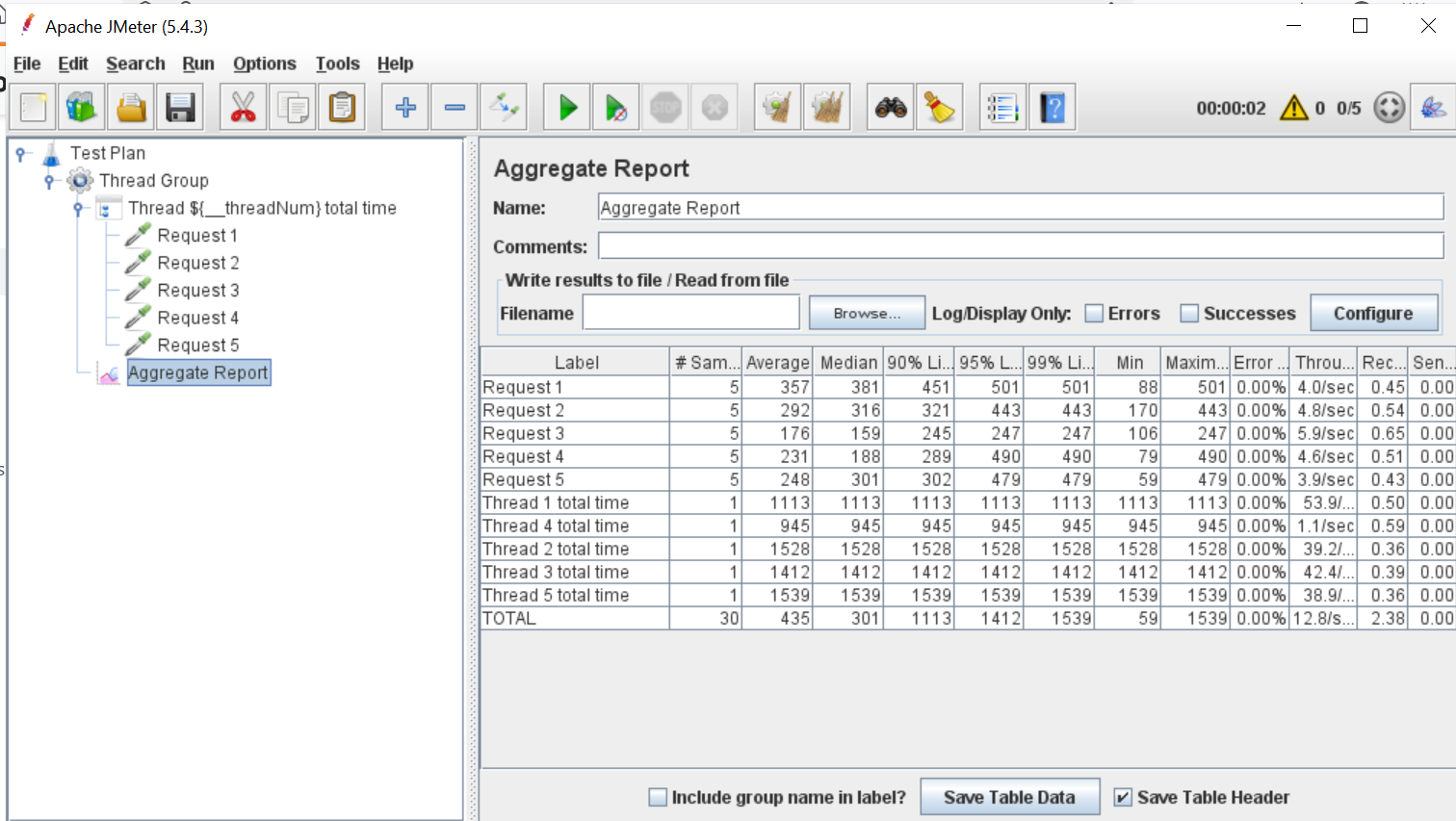The width and height of the screenshot is (1456, 821).
Task: Click the Clear All results icon
Action: click(827, 107)
